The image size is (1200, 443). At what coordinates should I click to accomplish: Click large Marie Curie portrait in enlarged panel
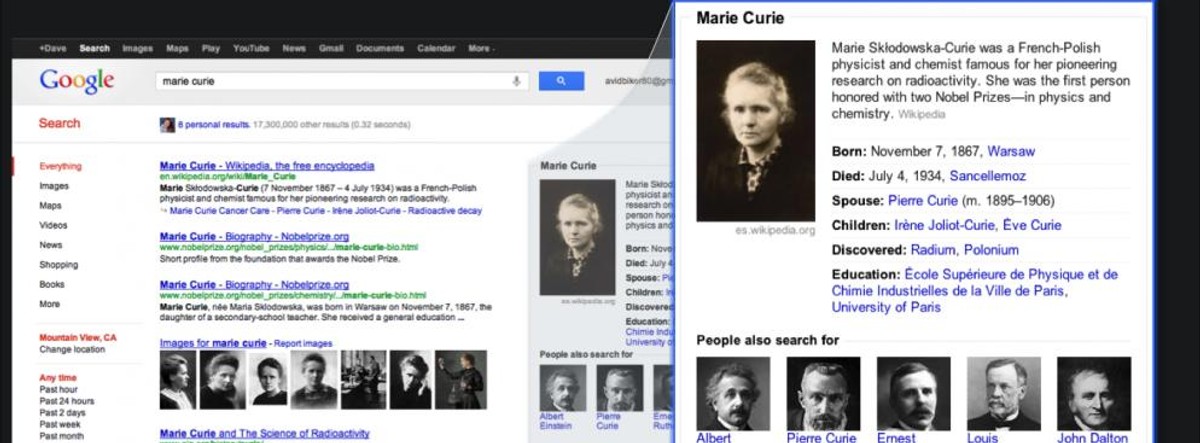pyautogui.click(x=755, y=131)
